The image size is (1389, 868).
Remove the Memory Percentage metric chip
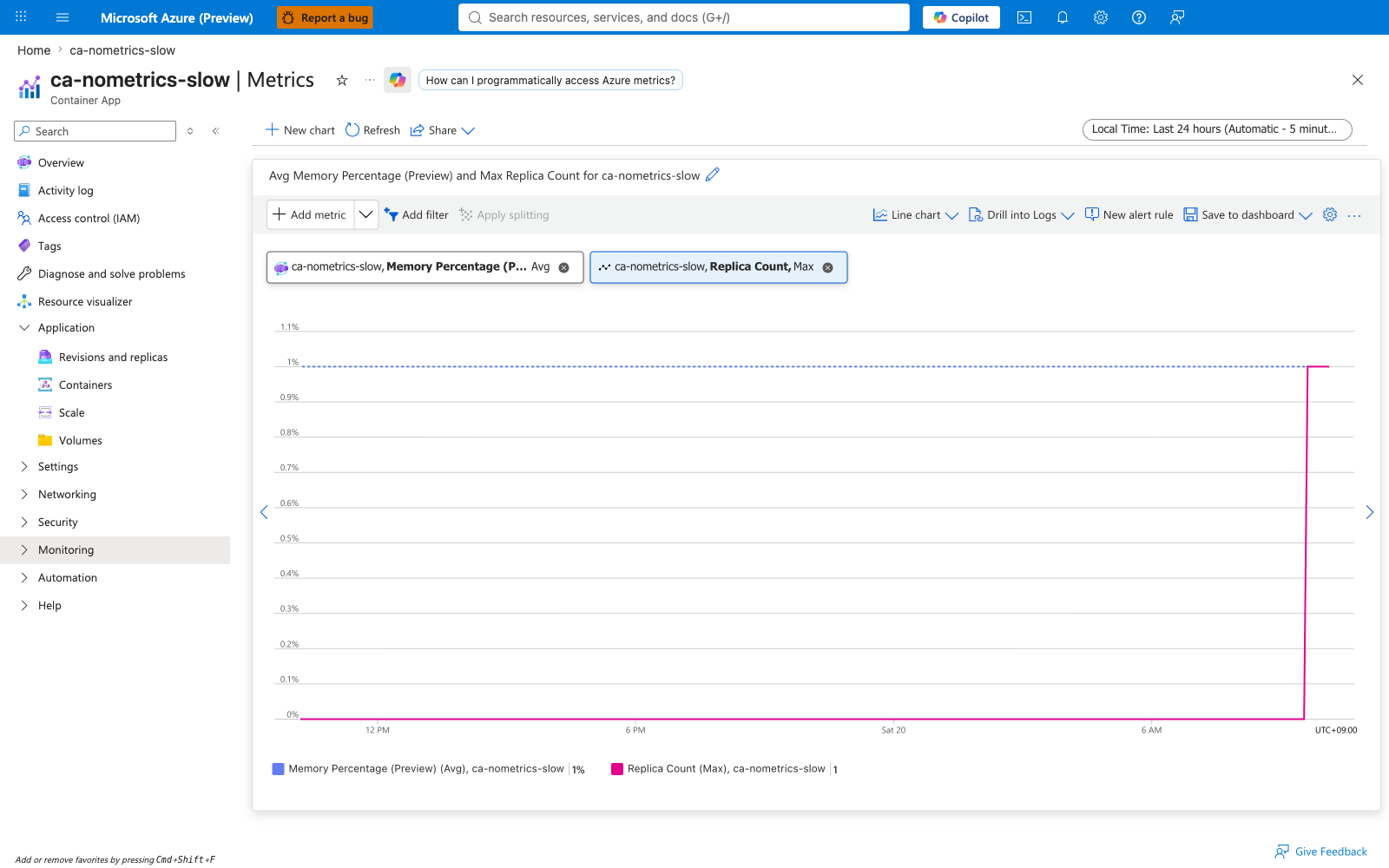[x=564, y=267]
